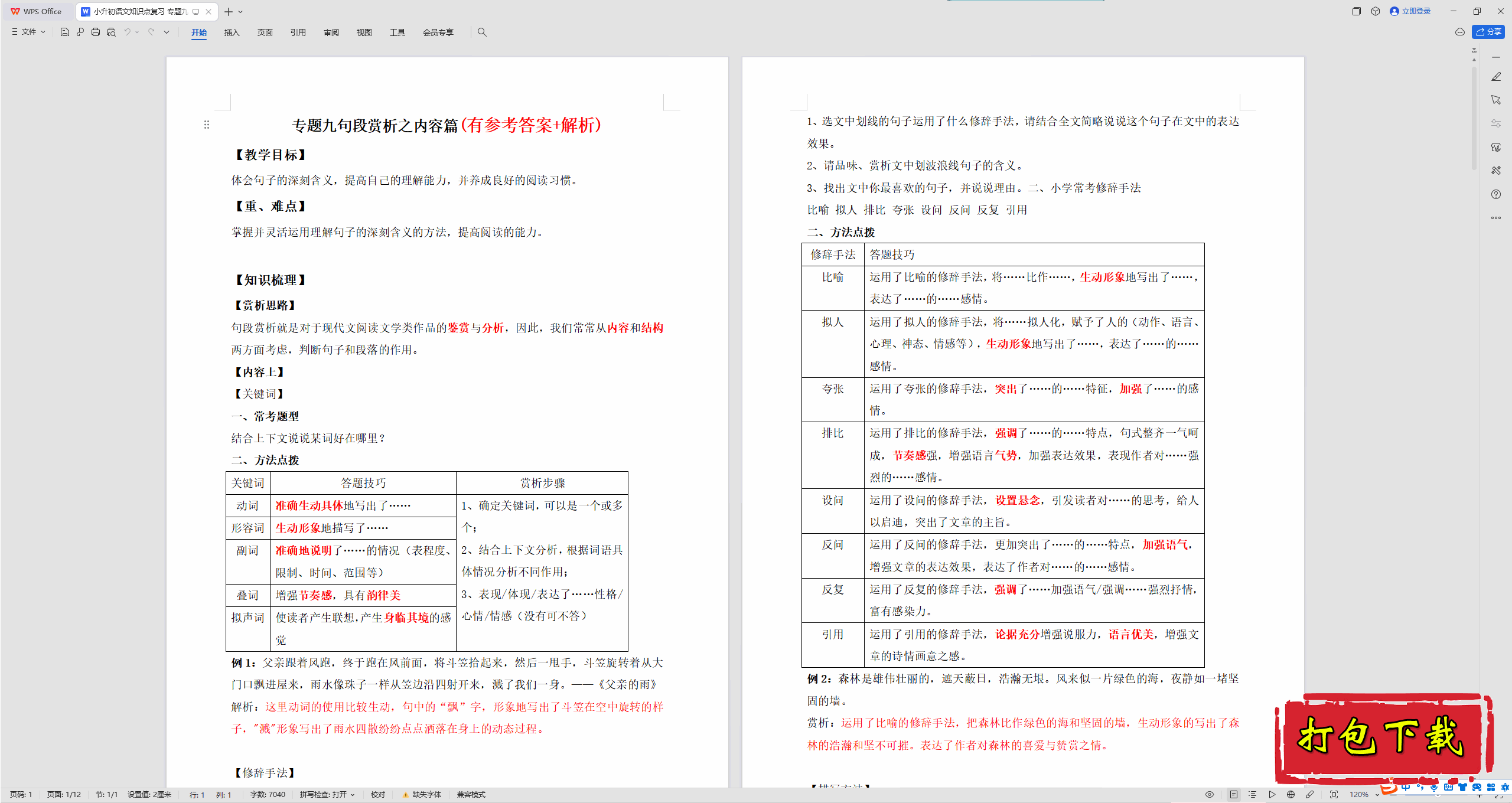Open Print Preview from the quick toolbar
The height and width of the screenshot is (803, 1512).
point(111,32)
